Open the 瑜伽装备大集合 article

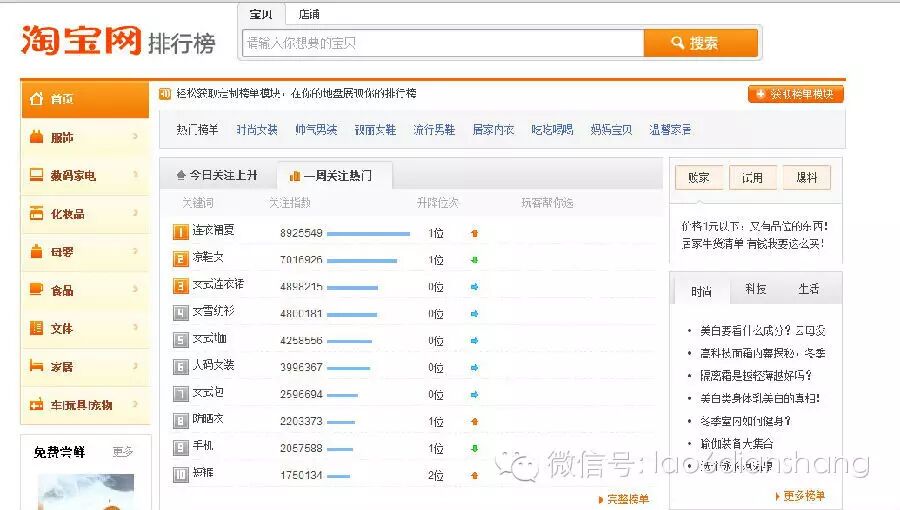click(x=736, y=443)
